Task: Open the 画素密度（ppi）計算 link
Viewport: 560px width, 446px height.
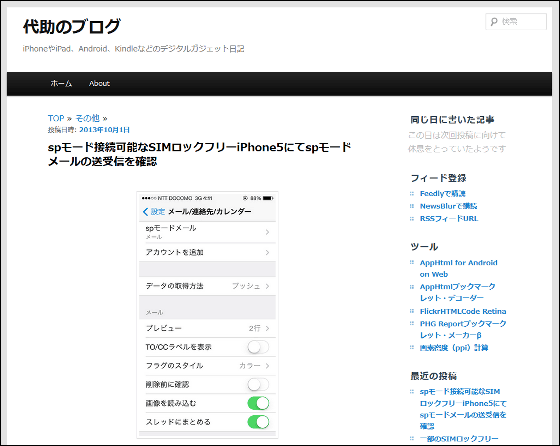Action: click(x=454, y=348)
